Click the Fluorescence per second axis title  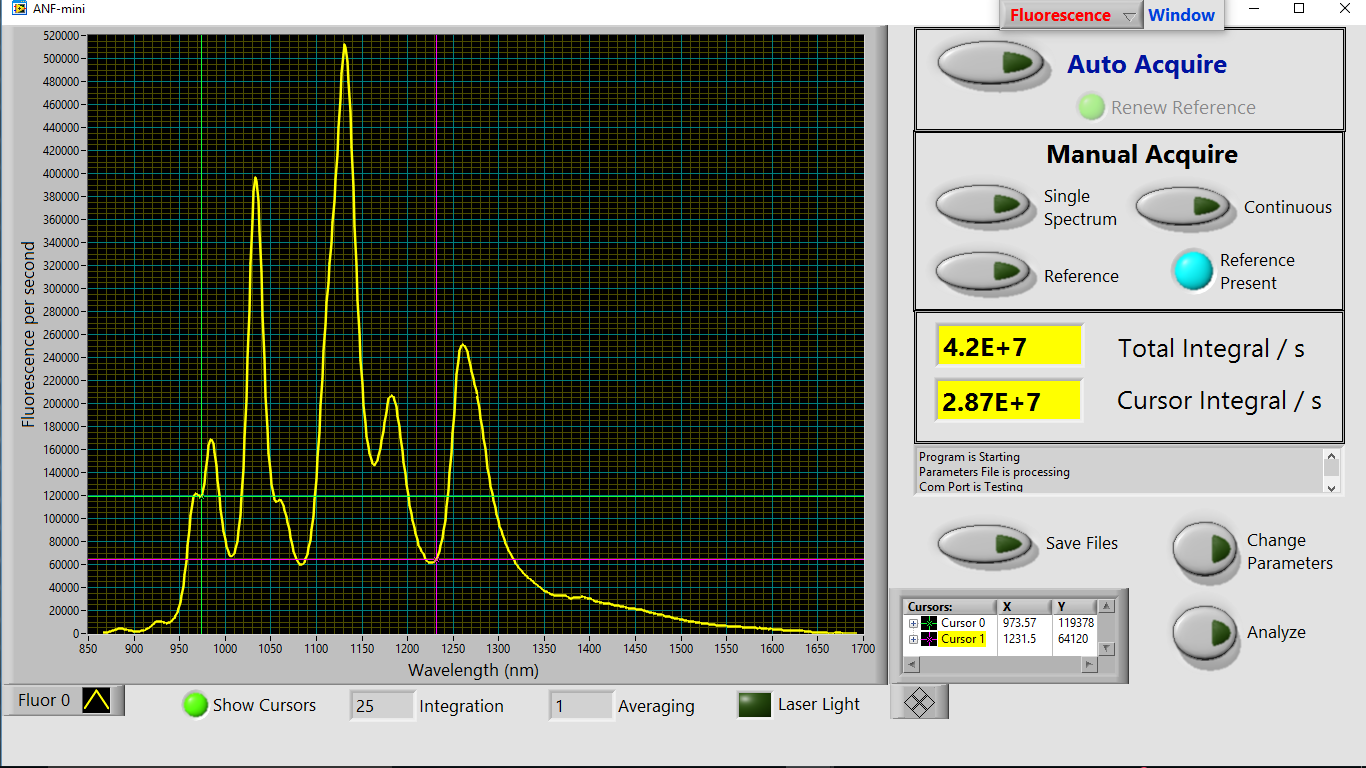[x=29, y=334]
